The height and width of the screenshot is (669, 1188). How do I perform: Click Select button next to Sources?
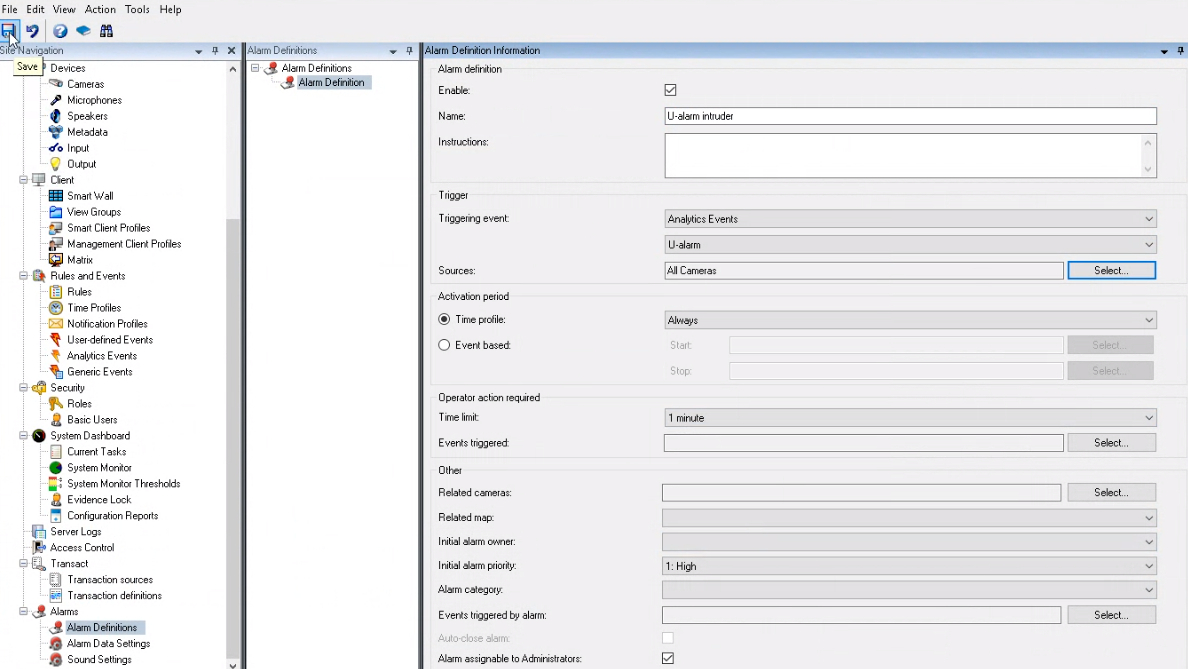1111,271
